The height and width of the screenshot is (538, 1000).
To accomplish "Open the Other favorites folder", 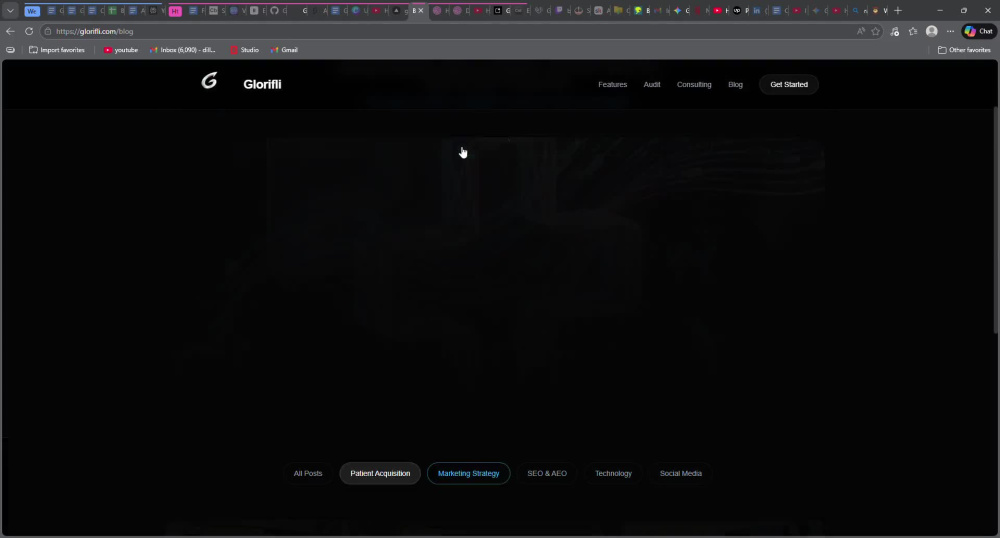I will pos(964,50).
